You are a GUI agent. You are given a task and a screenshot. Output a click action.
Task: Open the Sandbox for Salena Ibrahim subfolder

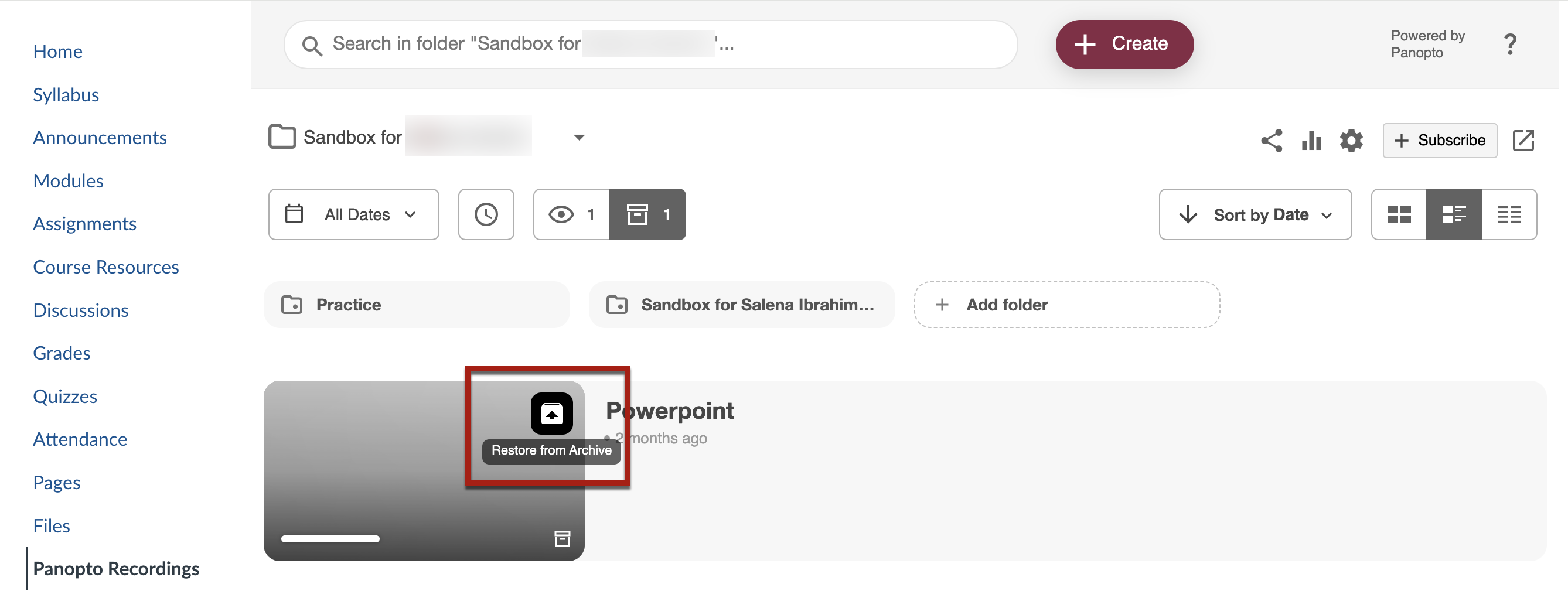(741, 305)
